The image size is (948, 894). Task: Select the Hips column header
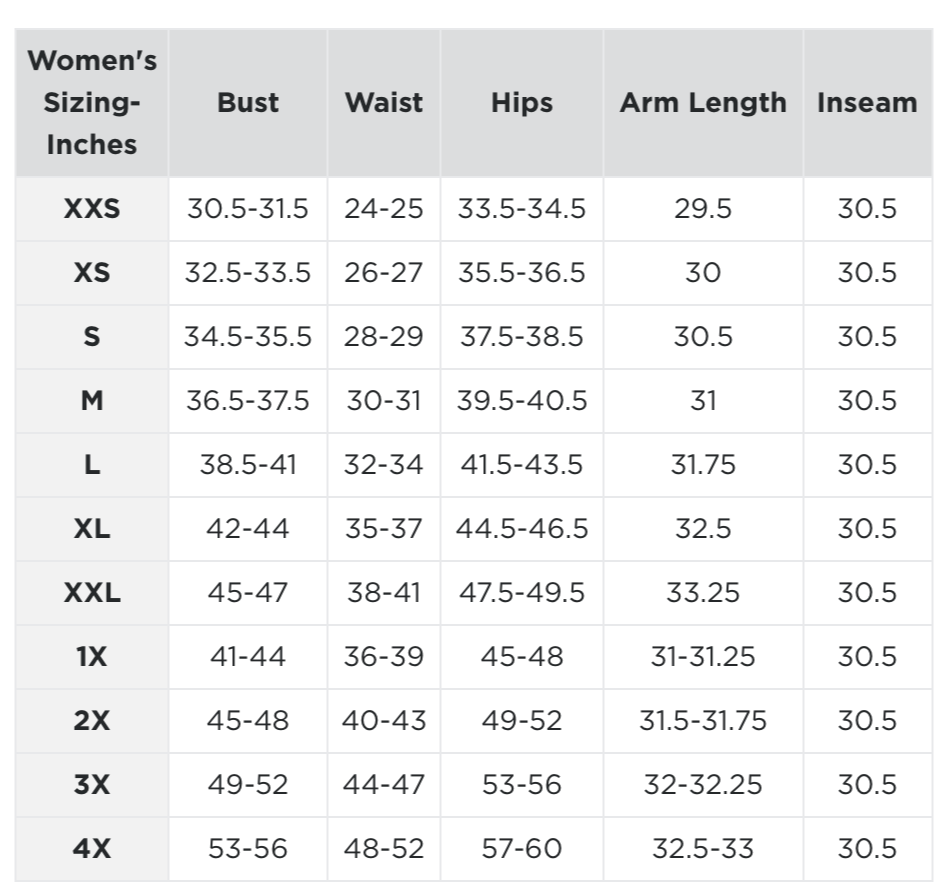pos(522,103)
